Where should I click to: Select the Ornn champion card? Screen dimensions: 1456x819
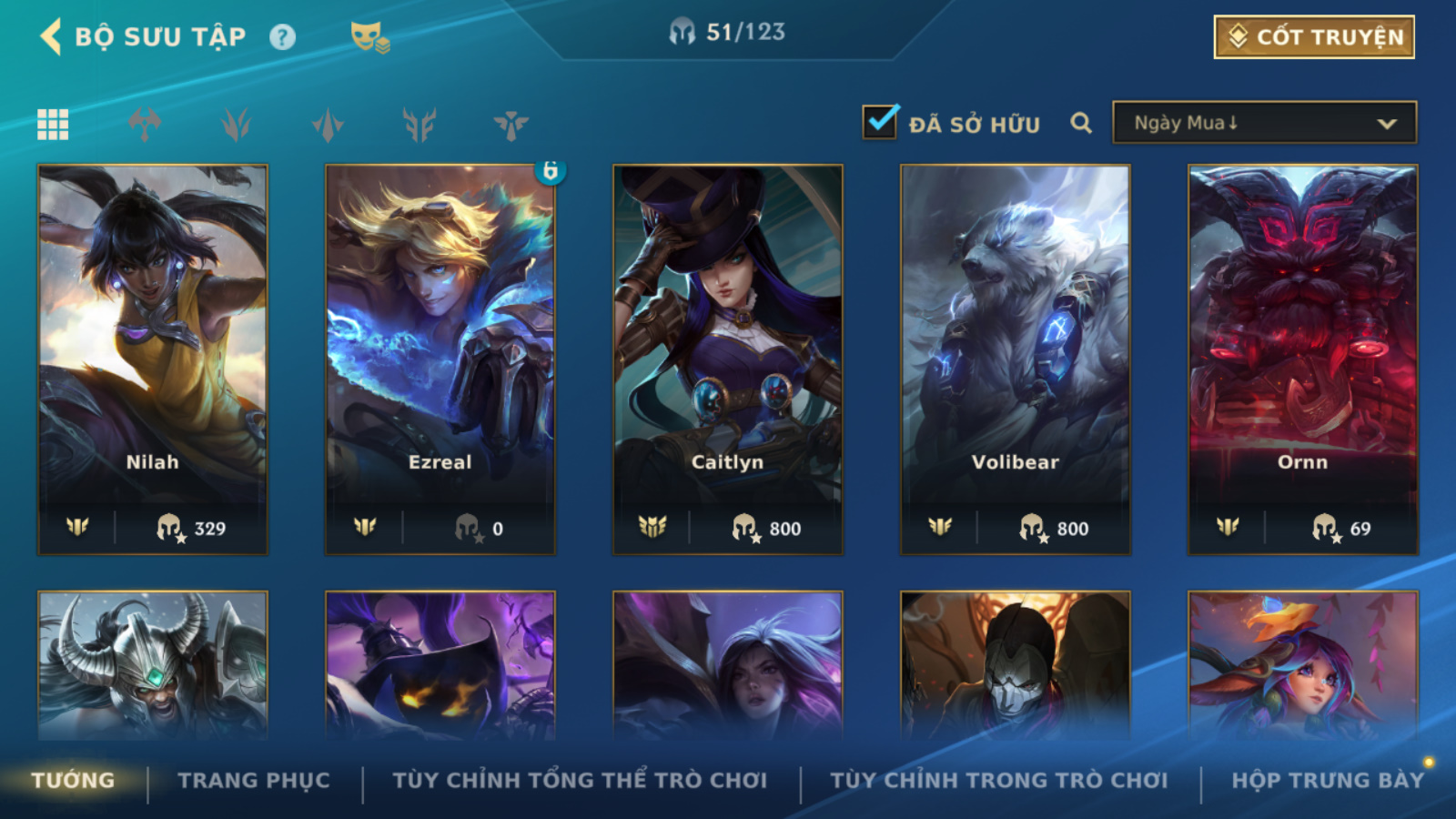(x=1303, y=359)
